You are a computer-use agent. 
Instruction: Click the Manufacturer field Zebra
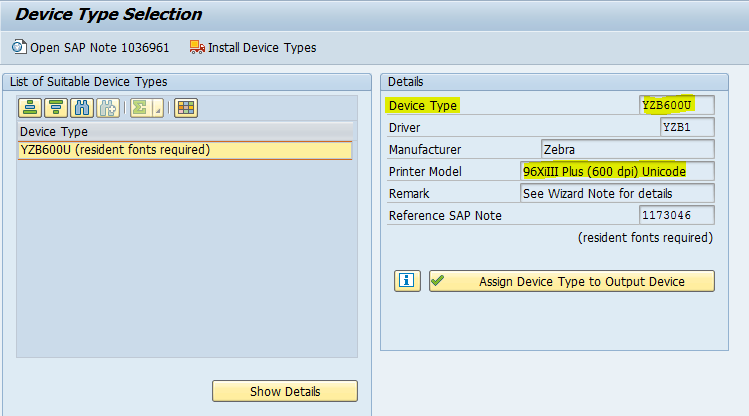628,149
